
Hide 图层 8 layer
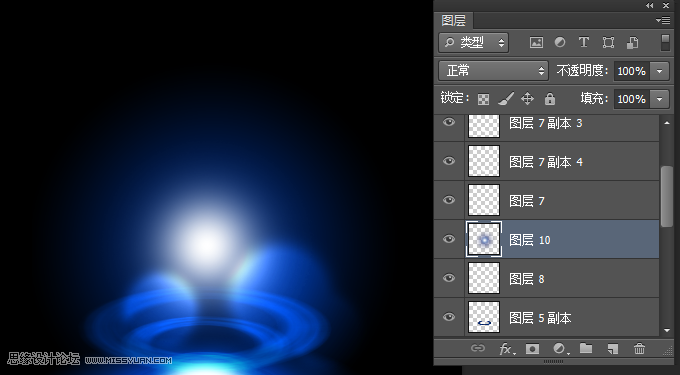point(449,278)
